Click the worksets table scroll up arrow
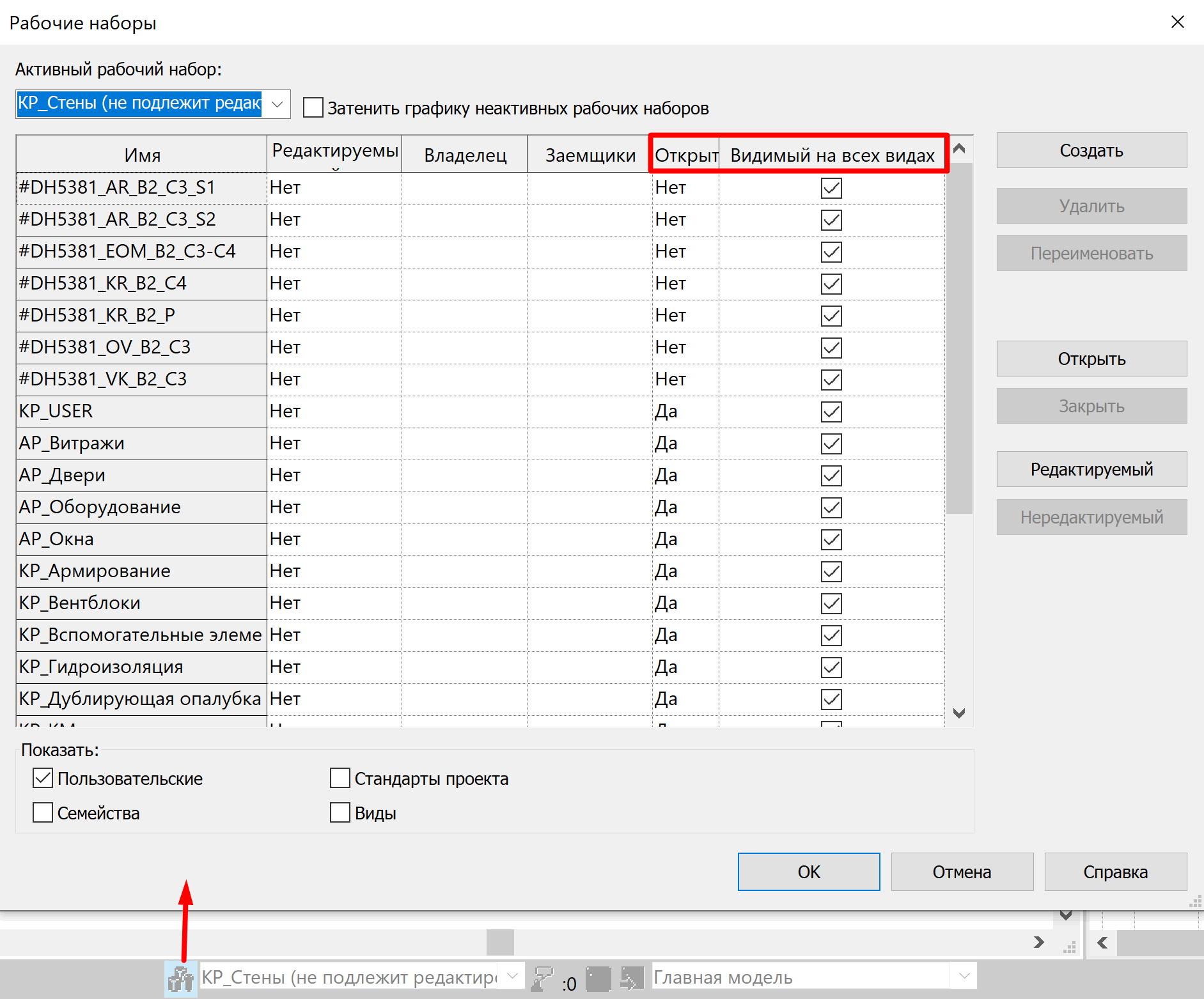 point(959,150)
